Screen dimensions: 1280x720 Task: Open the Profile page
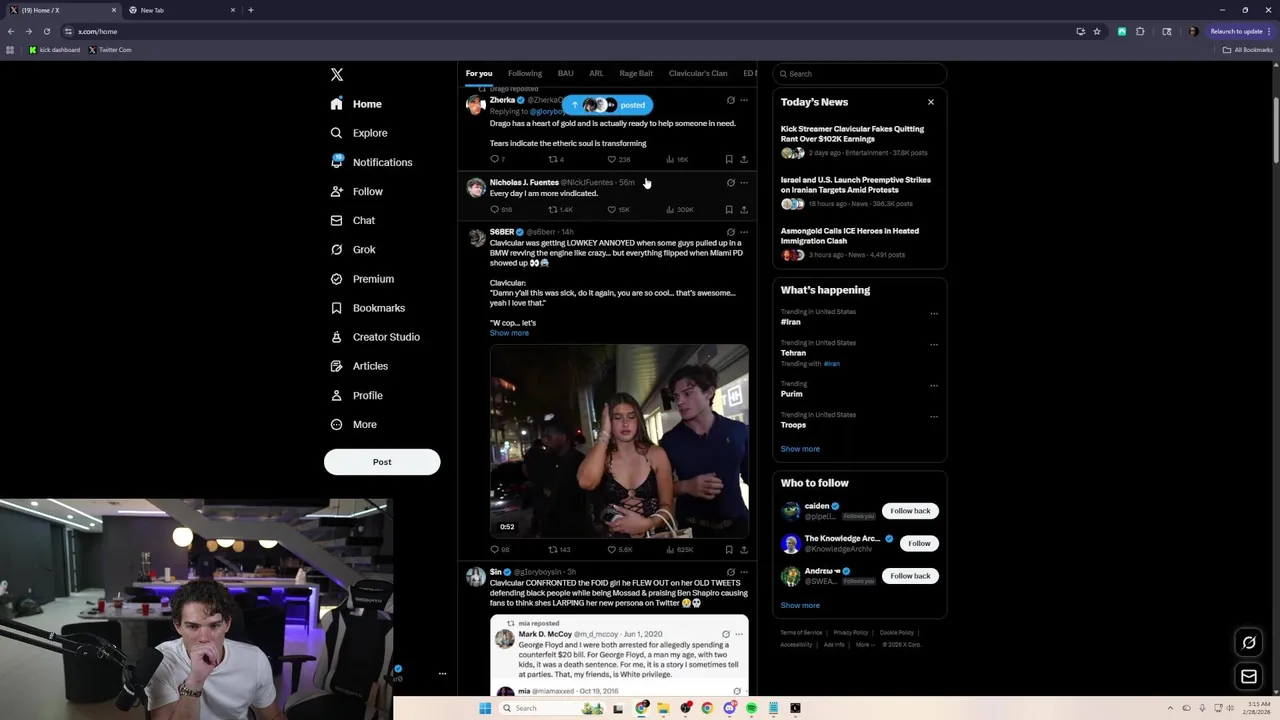coord(357,395)
